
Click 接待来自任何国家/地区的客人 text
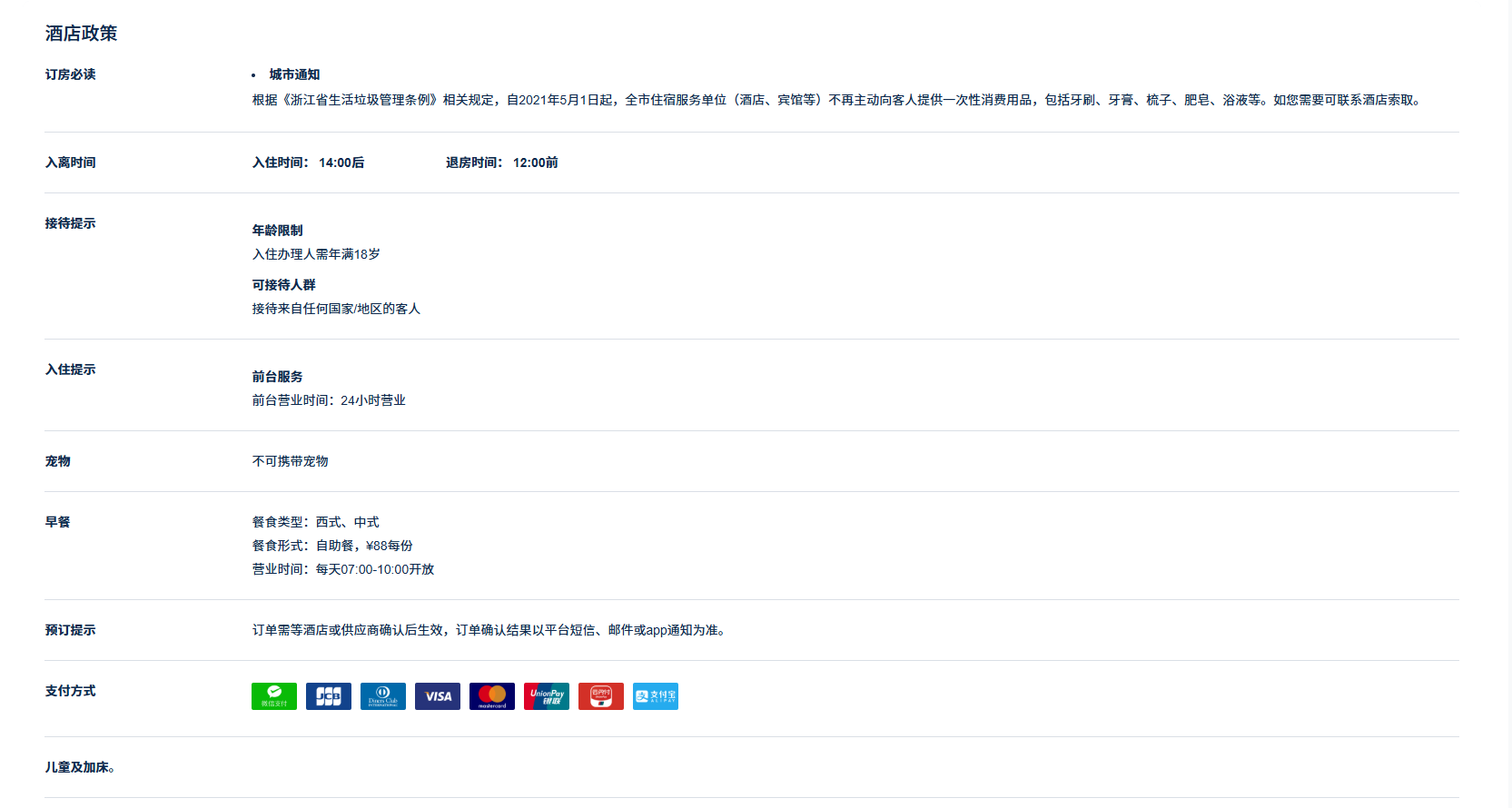(x=336, y=309)
